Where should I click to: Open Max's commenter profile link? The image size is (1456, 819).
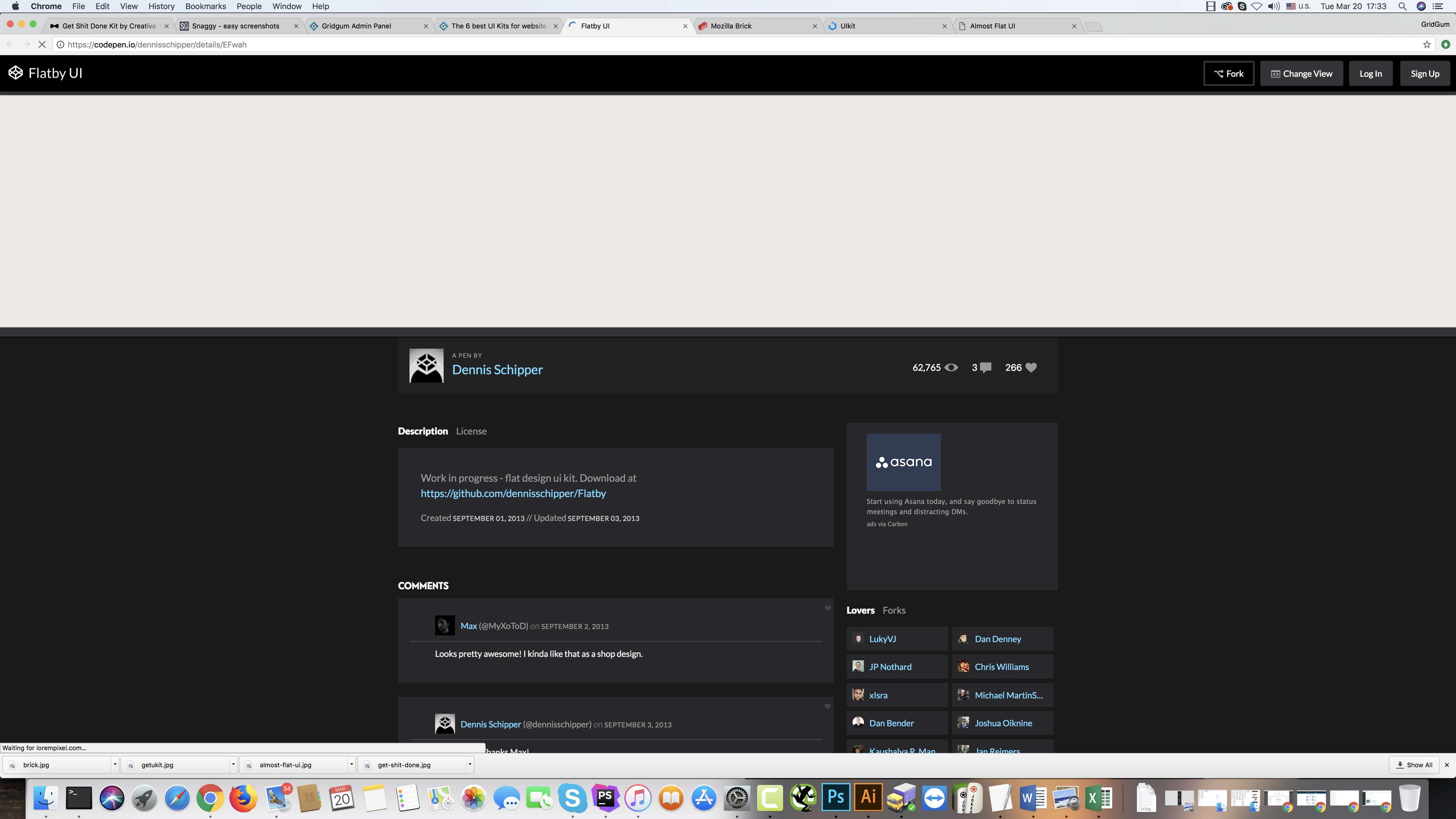pos(469,626)
